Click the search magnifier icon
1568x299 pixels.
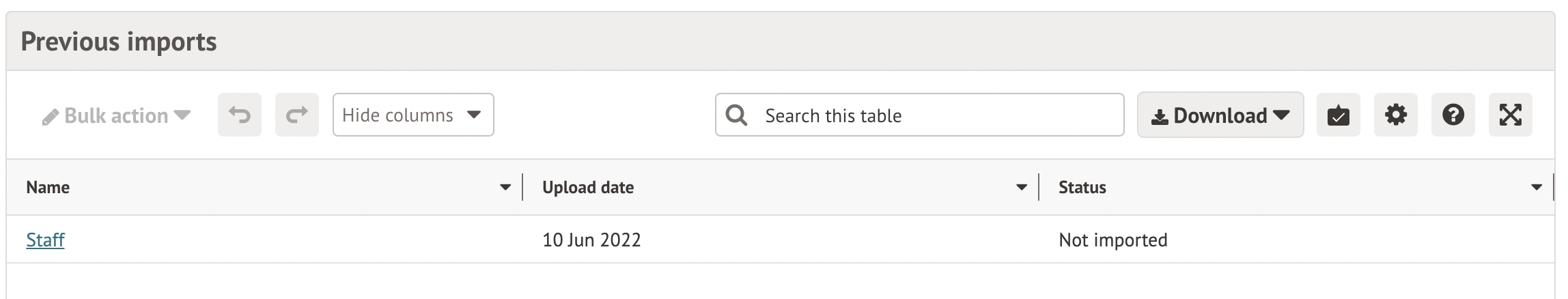[x=736, y=115]
